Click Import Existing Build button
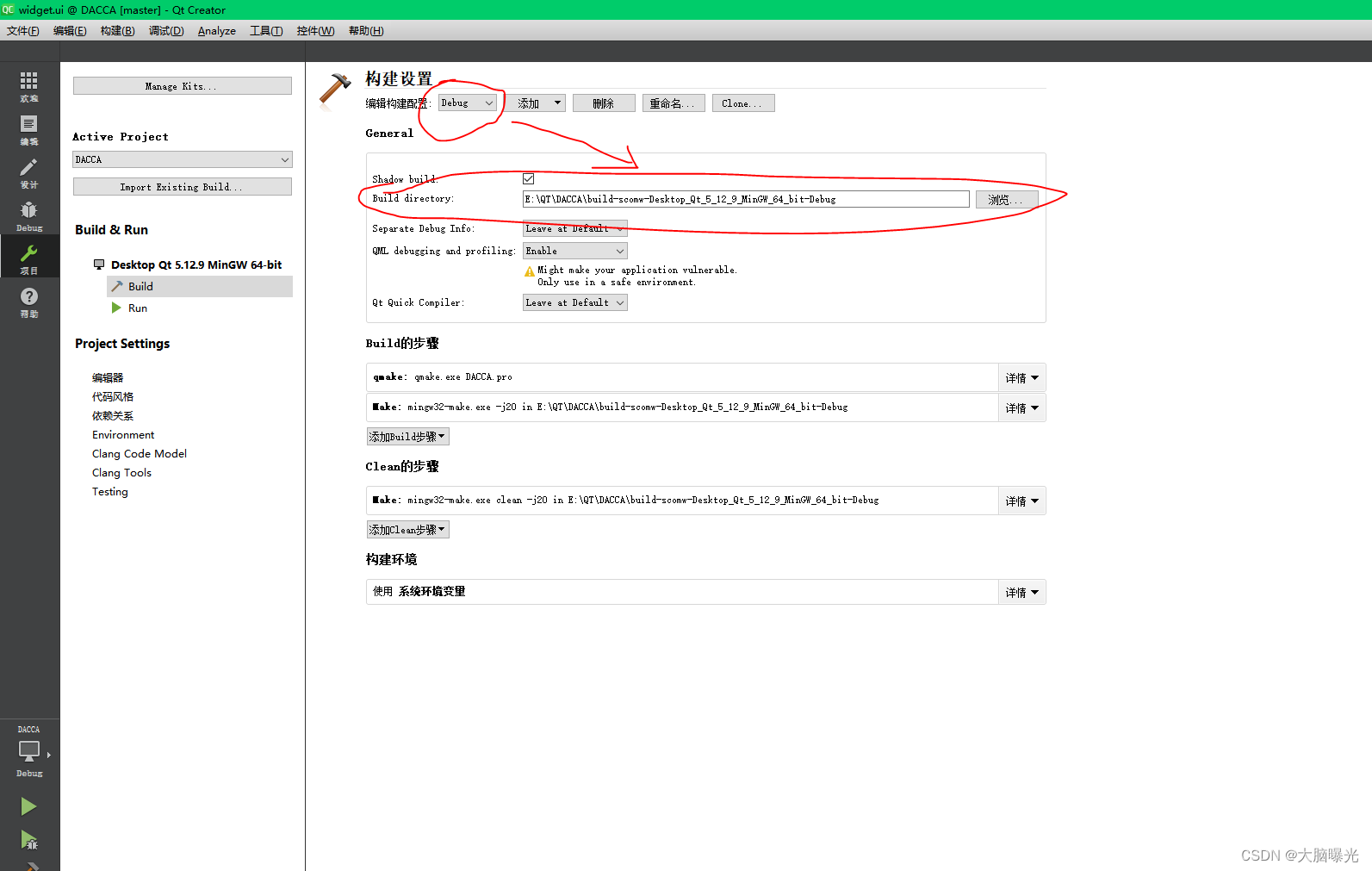 (183, 187)
